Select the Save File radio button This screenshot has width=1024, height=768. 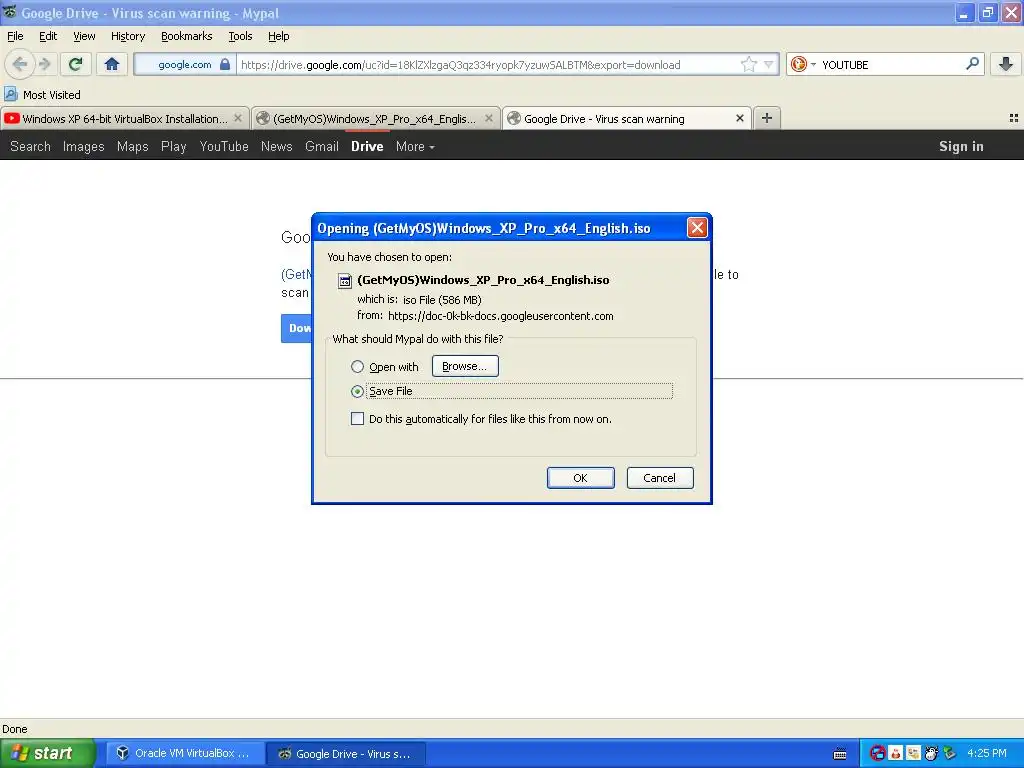click(357, 391)
